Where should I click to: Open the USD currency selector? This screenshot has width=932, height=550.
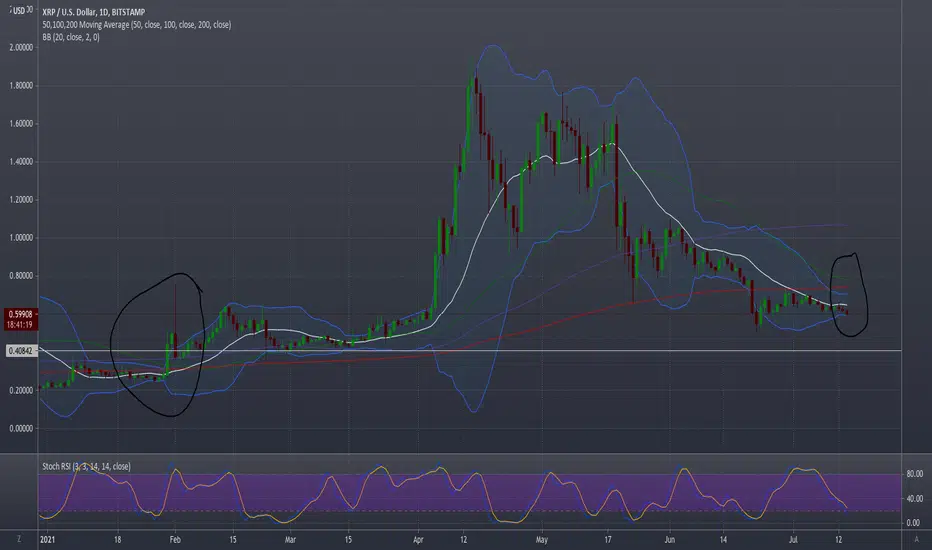19,10
